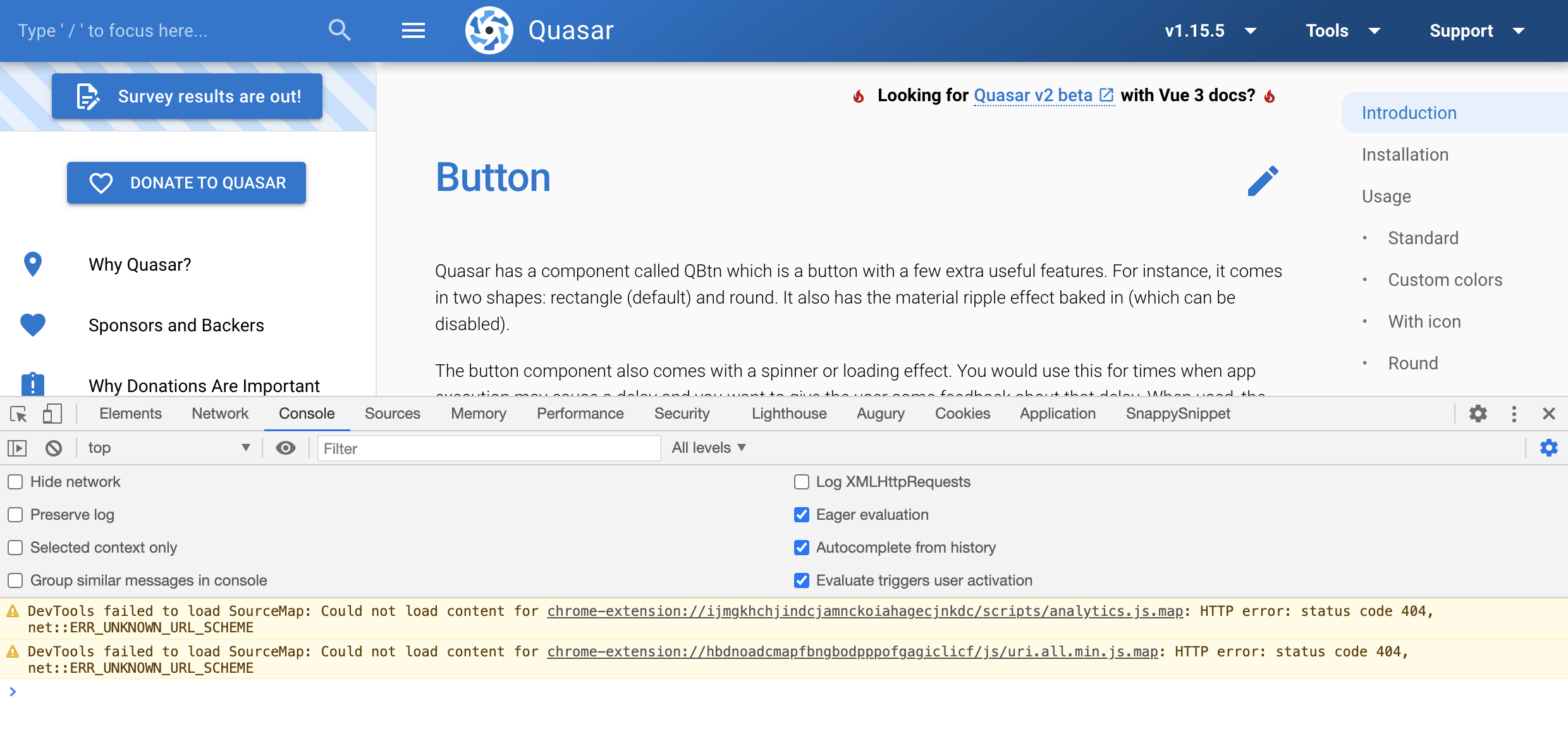Open the v1.15.5 version dropdown

coord(1210,30)
